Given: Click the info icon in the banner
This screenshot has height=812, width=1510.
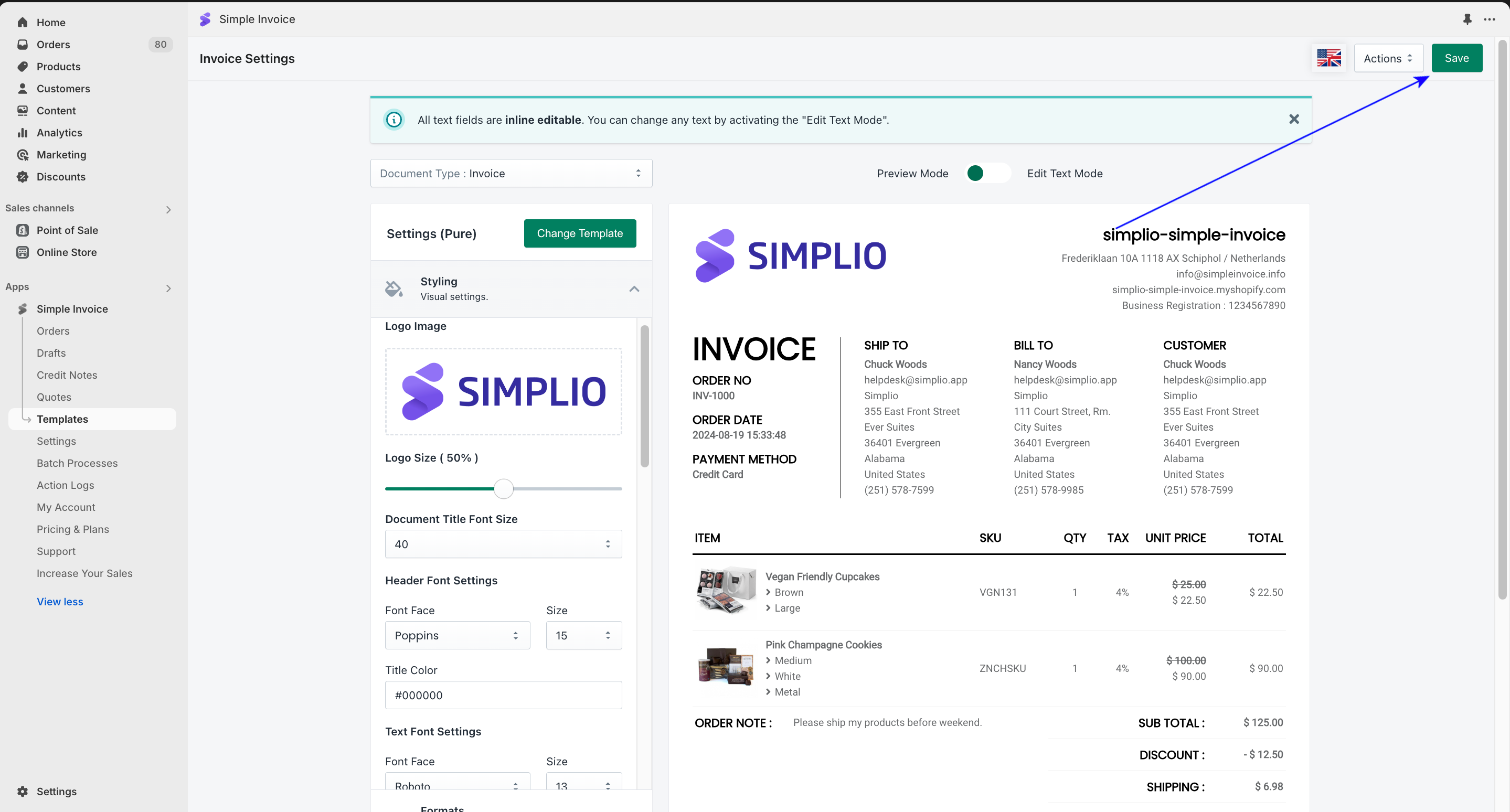Looking at the screenshot, I should click(x=394, y=120).
